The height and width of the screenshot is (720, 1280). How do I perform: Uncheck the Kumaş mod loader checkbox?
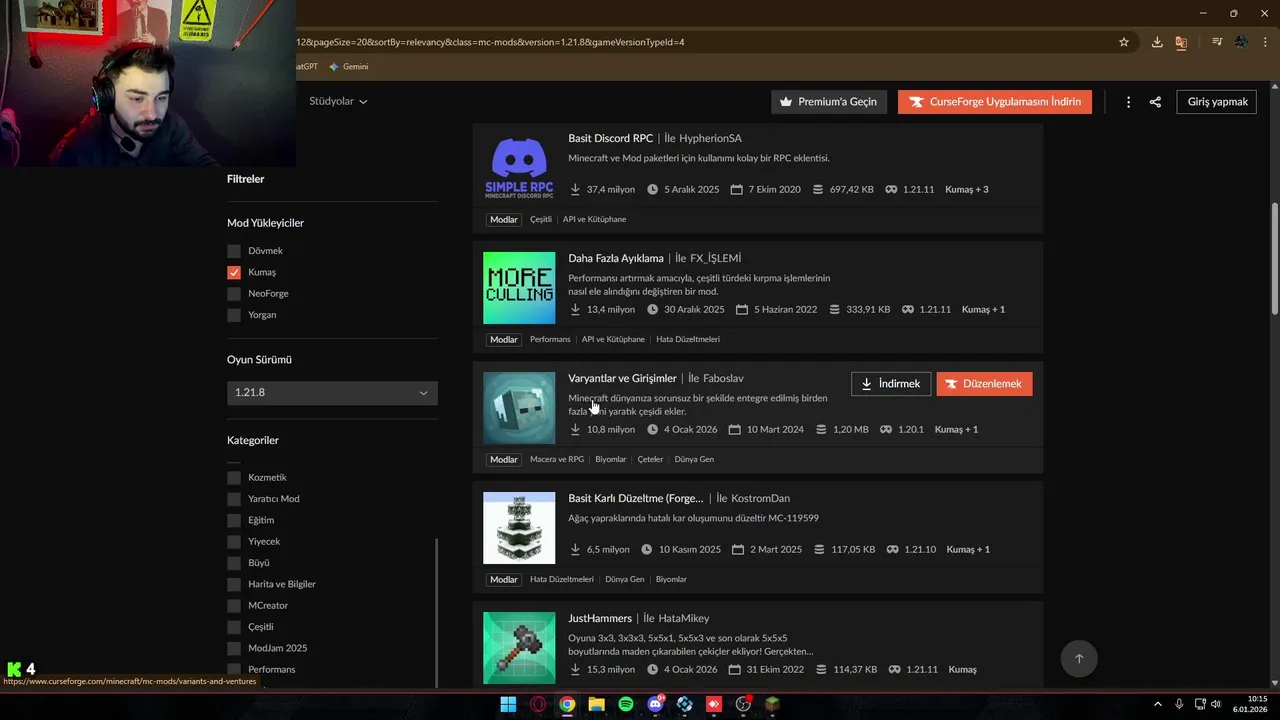(x=234, y=272)
